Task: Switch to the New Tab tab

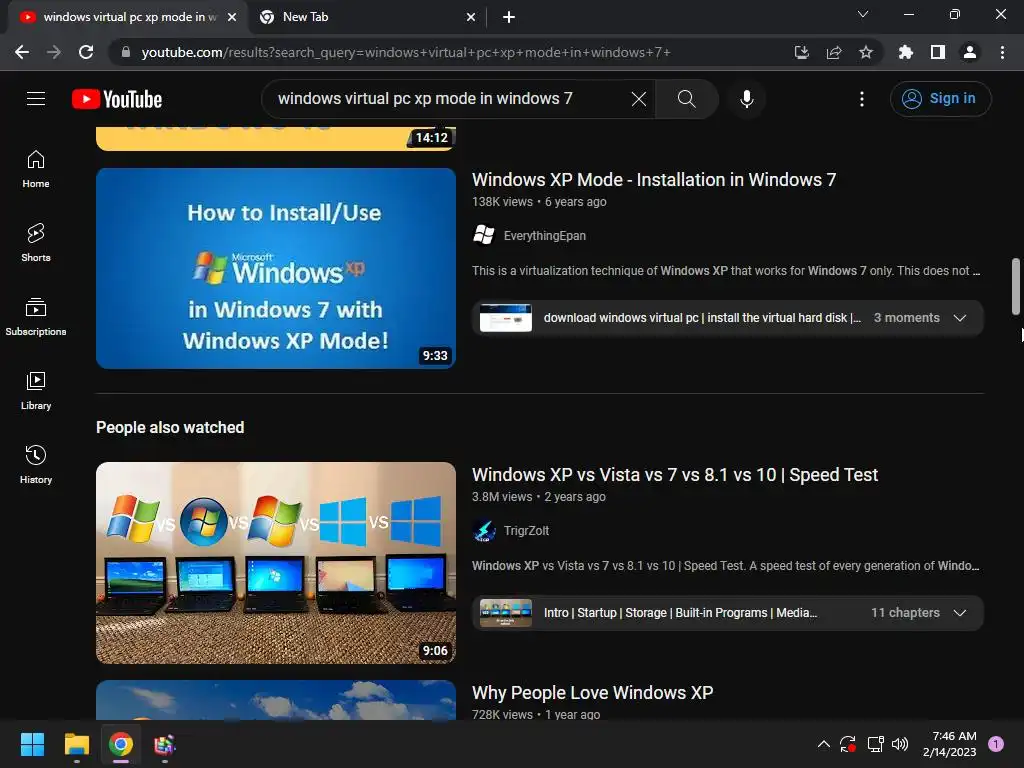Action: (x=367, y=18)
